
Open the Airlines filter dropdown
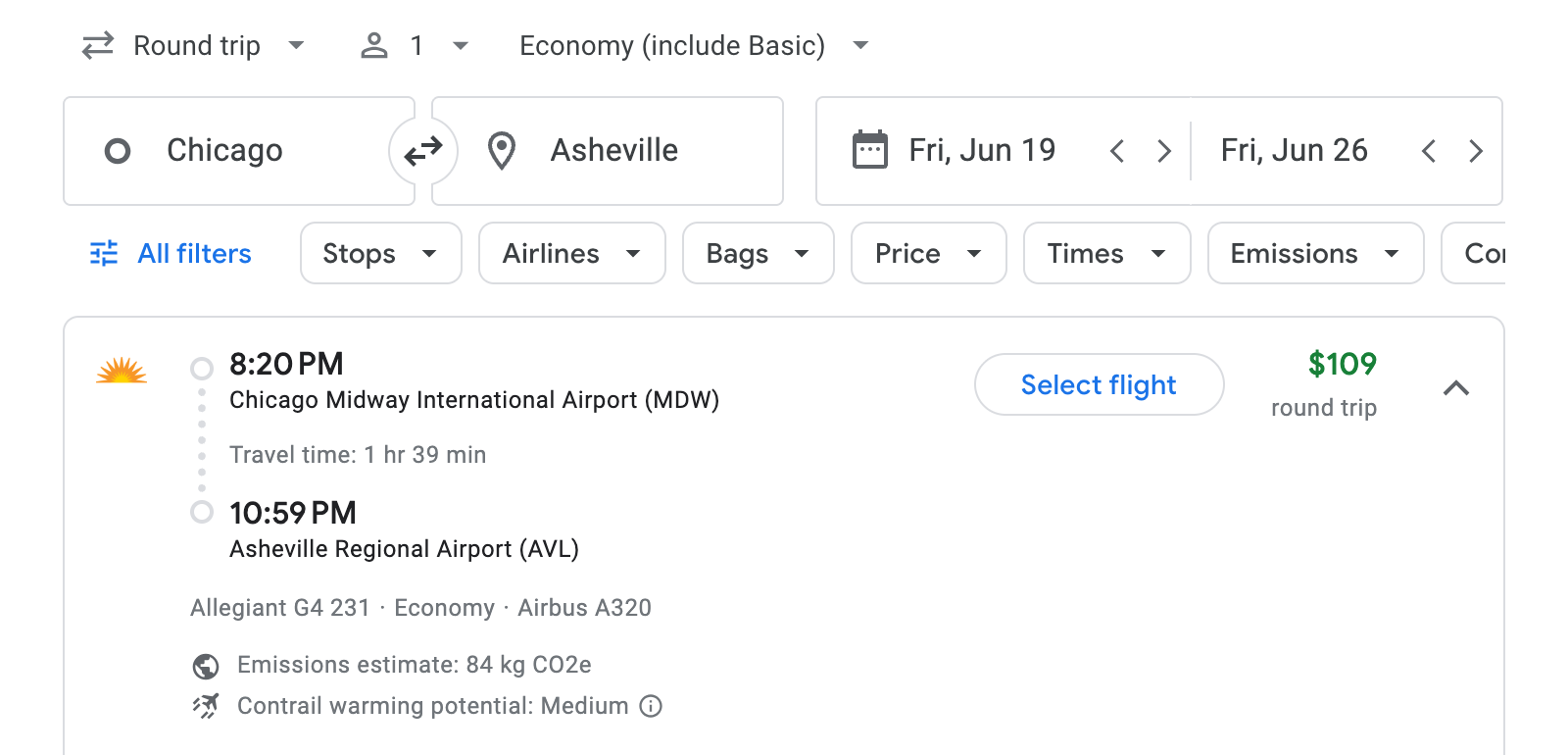click(x=571, y=253)
